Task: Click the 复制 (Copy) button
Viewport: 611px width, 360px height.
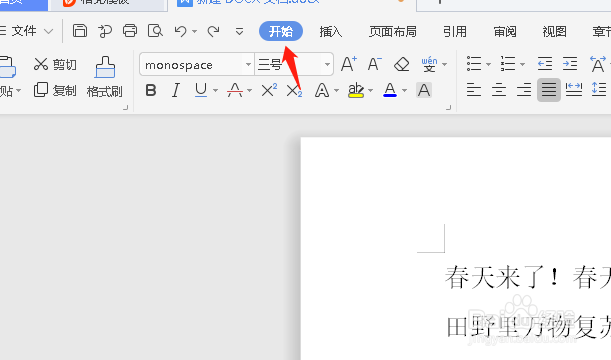Action: (x=55, y=90)
